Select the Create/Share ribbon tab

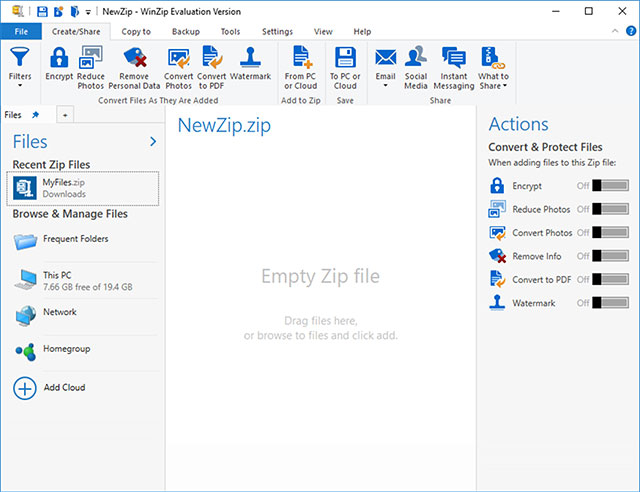(x=76, y=31)
